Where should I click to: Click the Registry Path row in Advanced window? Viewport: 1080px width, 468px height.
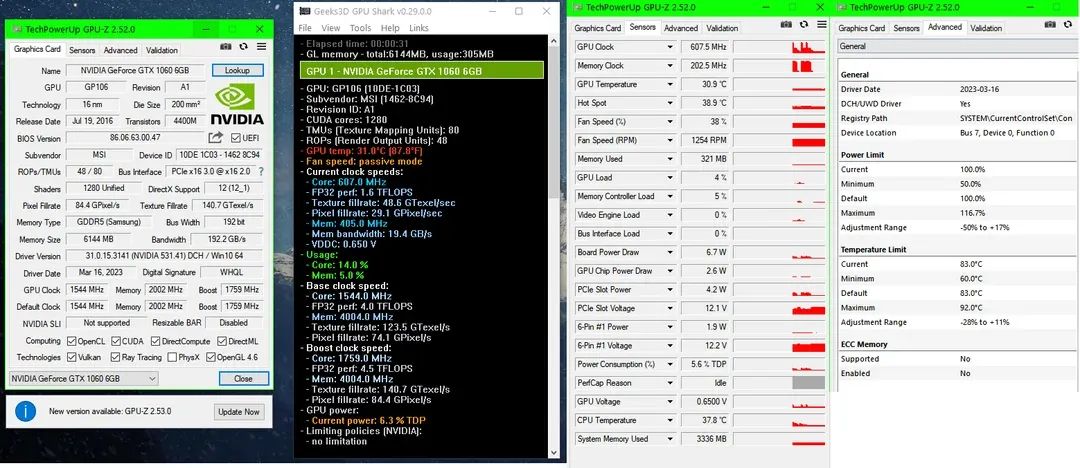957,118
